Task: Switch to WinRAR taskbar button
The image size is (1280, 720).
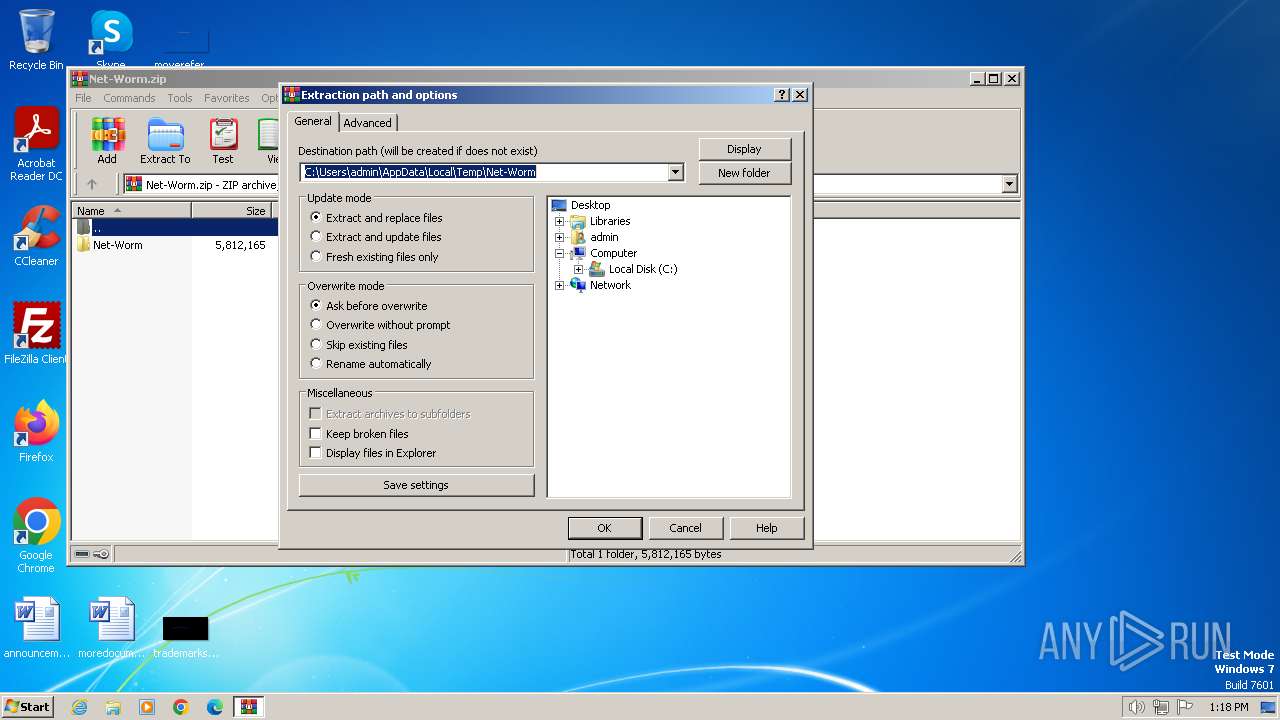Action: pos(249,707)
